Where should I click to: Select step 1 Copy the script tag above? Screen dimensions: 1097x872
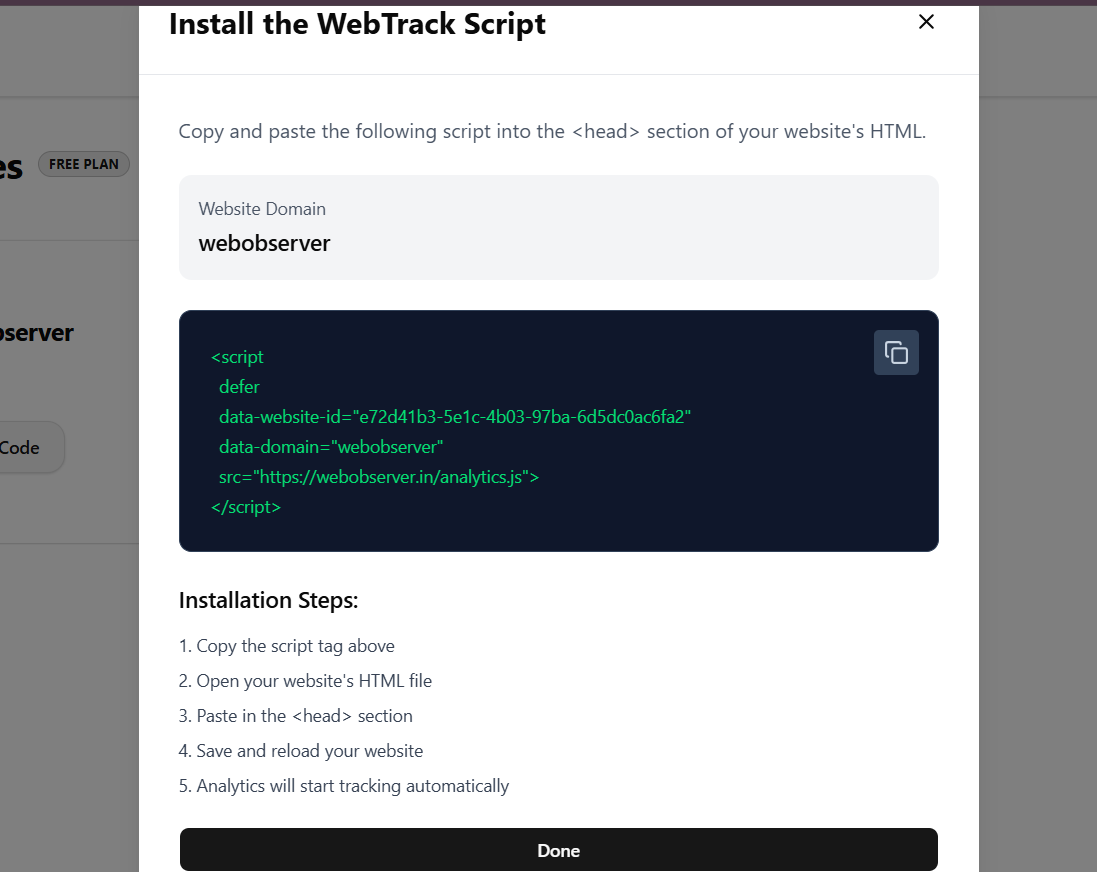click(286, 645)
